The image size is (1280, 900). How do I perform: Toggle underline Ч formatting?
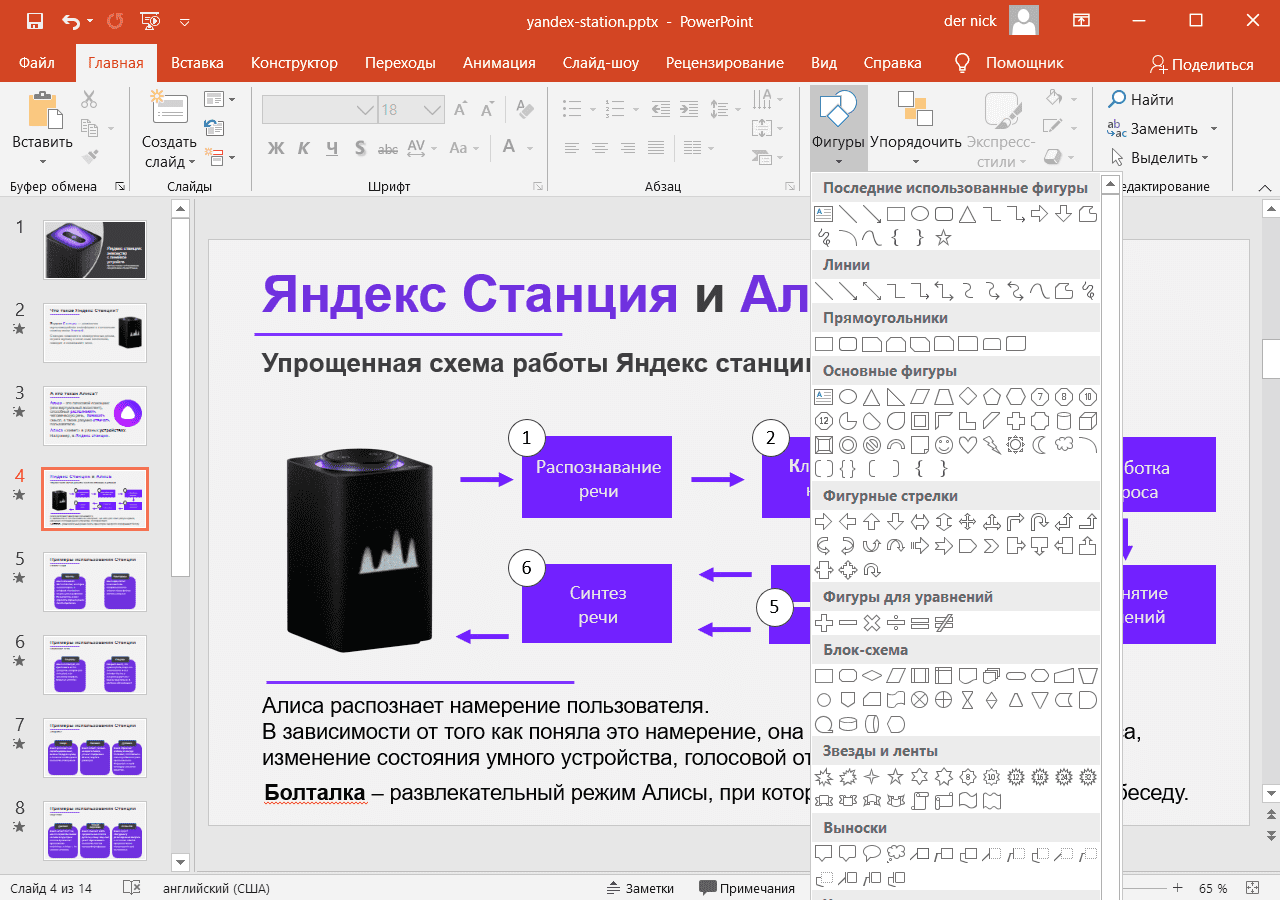click(x=331, y=148)
